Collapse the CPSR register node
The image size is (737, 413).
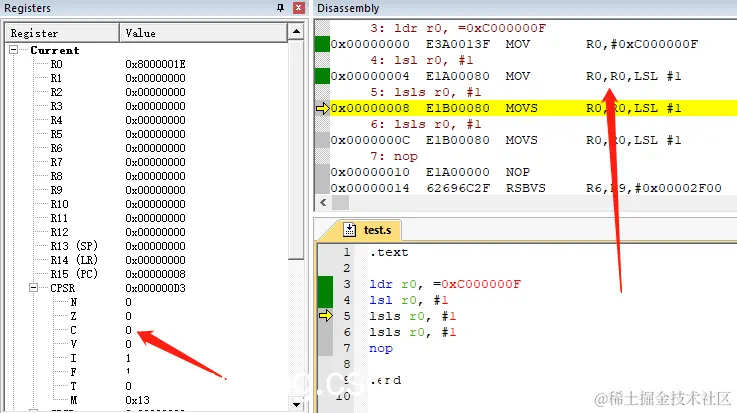[x=33, y=287]
